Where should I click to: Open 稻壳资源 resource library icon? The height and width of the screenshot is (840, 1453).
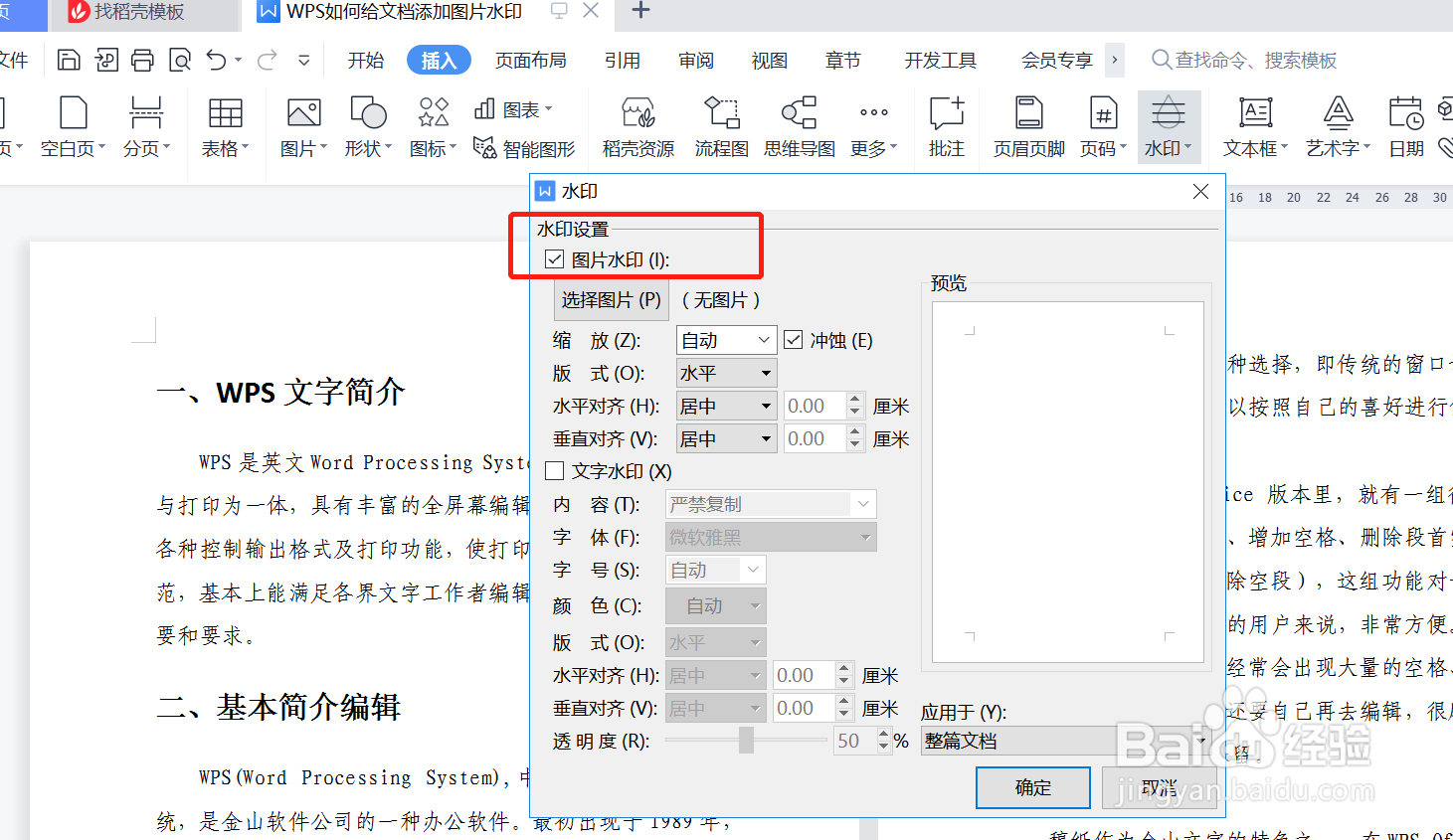(637, 113)
